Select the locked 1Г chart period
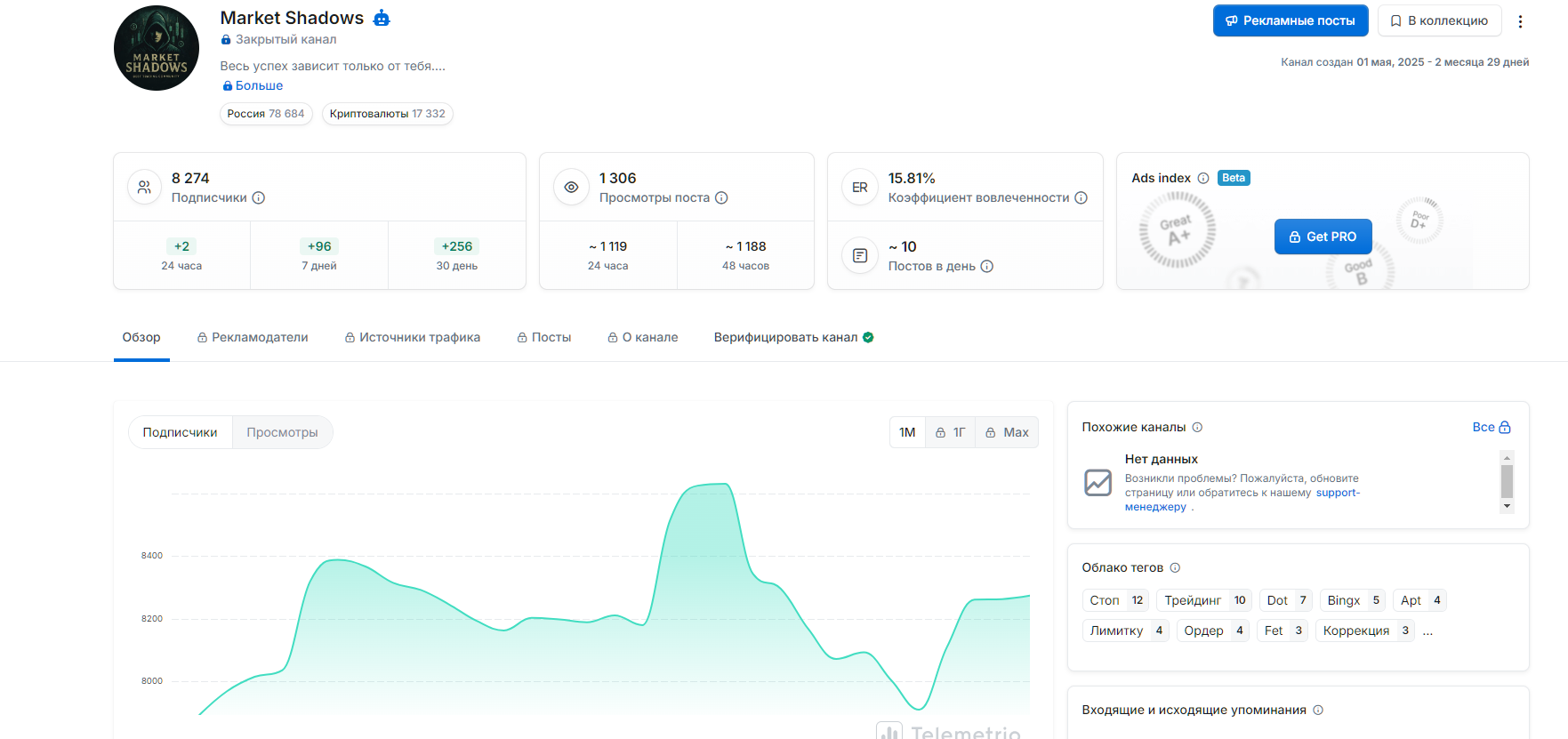 [950, 432]
